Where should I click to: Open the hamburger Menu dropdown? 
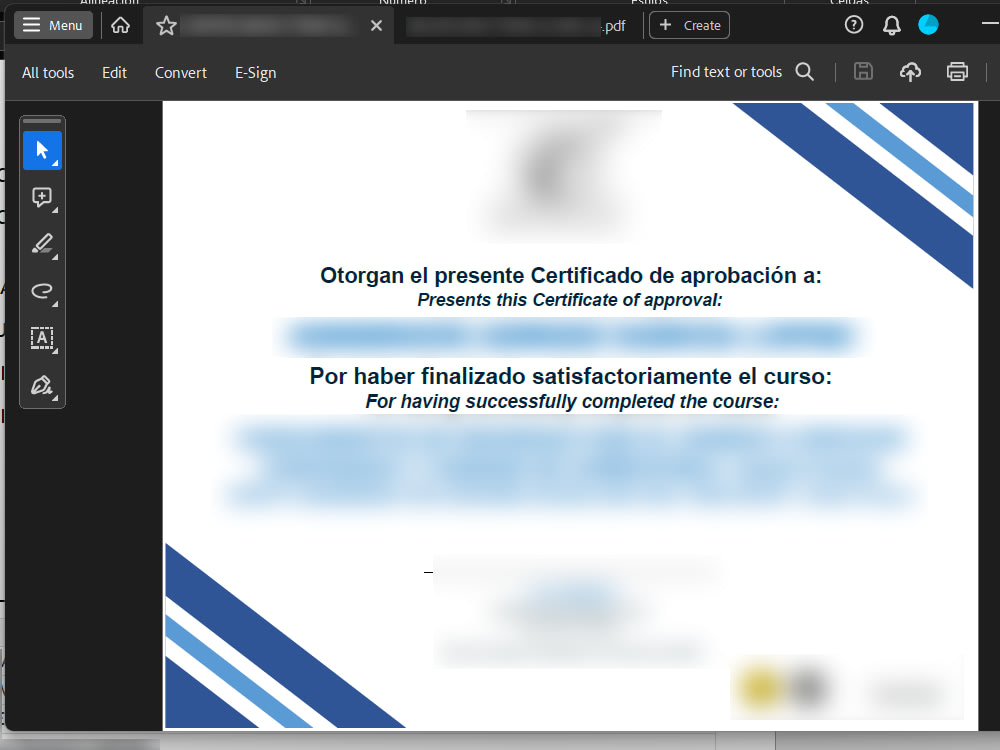pos(53,24)
